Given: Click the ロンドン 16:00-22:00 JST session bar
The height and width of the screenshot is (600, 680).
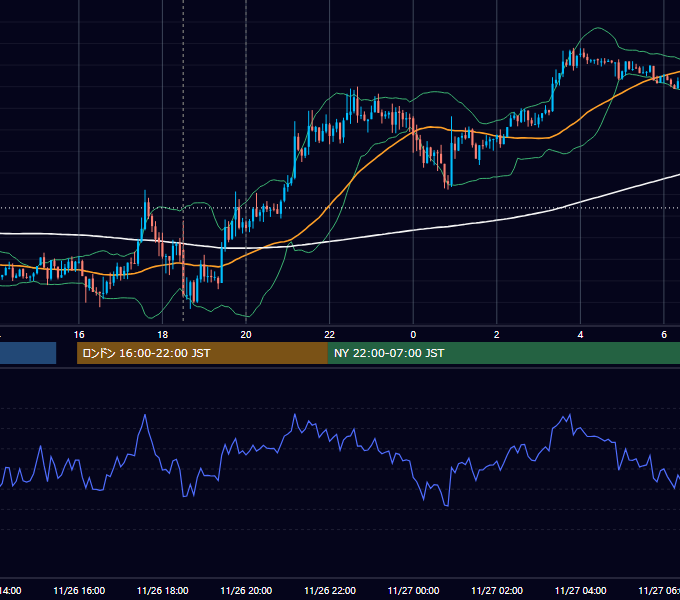Looking at the screenshot, I should [202, 353].
